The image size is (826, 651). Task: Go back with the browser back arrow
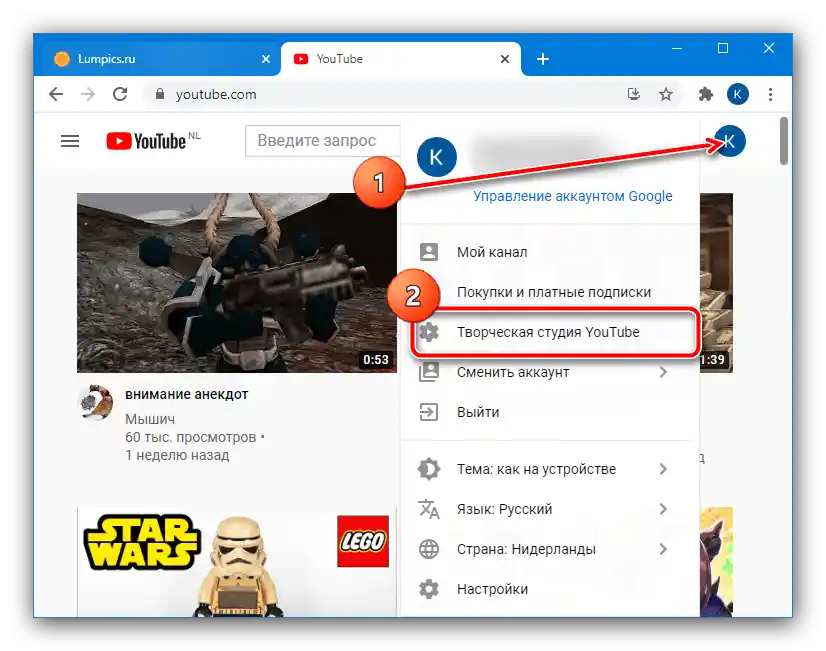click(56, 94)
